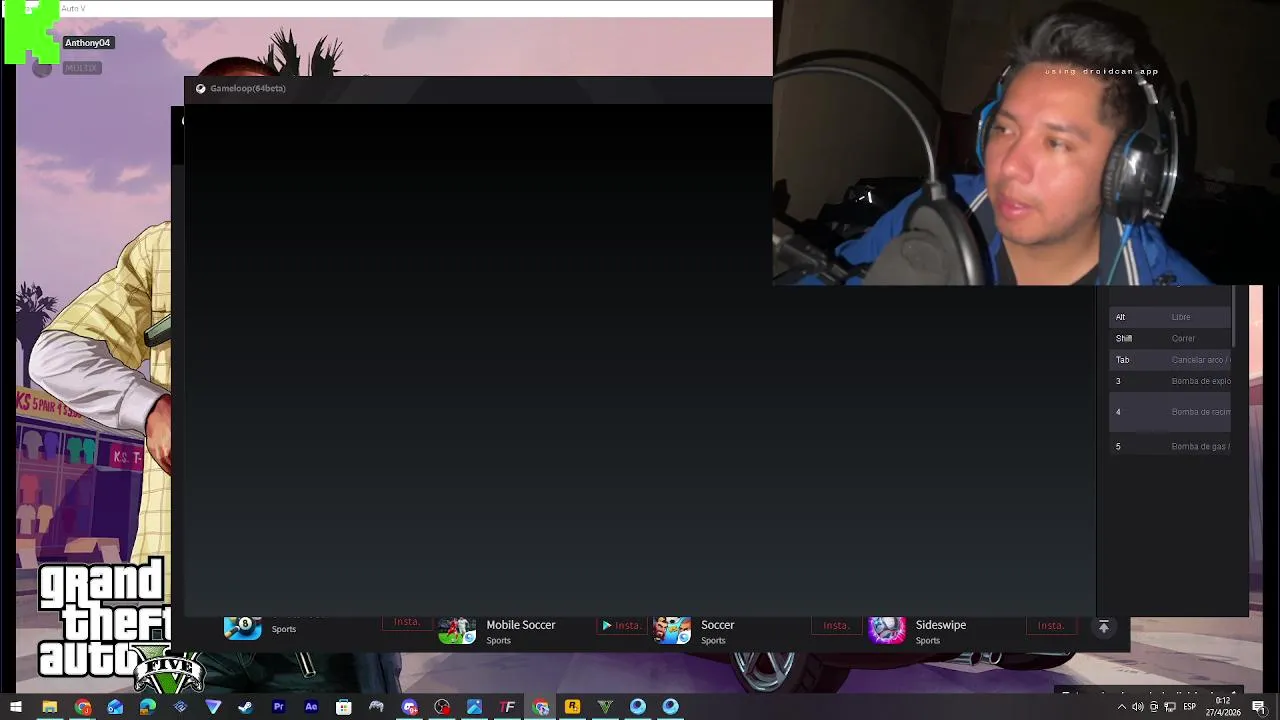The height and width of the screenshot is (720, 1280).
Task: Click the 8 Ball Pool game icon
Action: point(243,627)
